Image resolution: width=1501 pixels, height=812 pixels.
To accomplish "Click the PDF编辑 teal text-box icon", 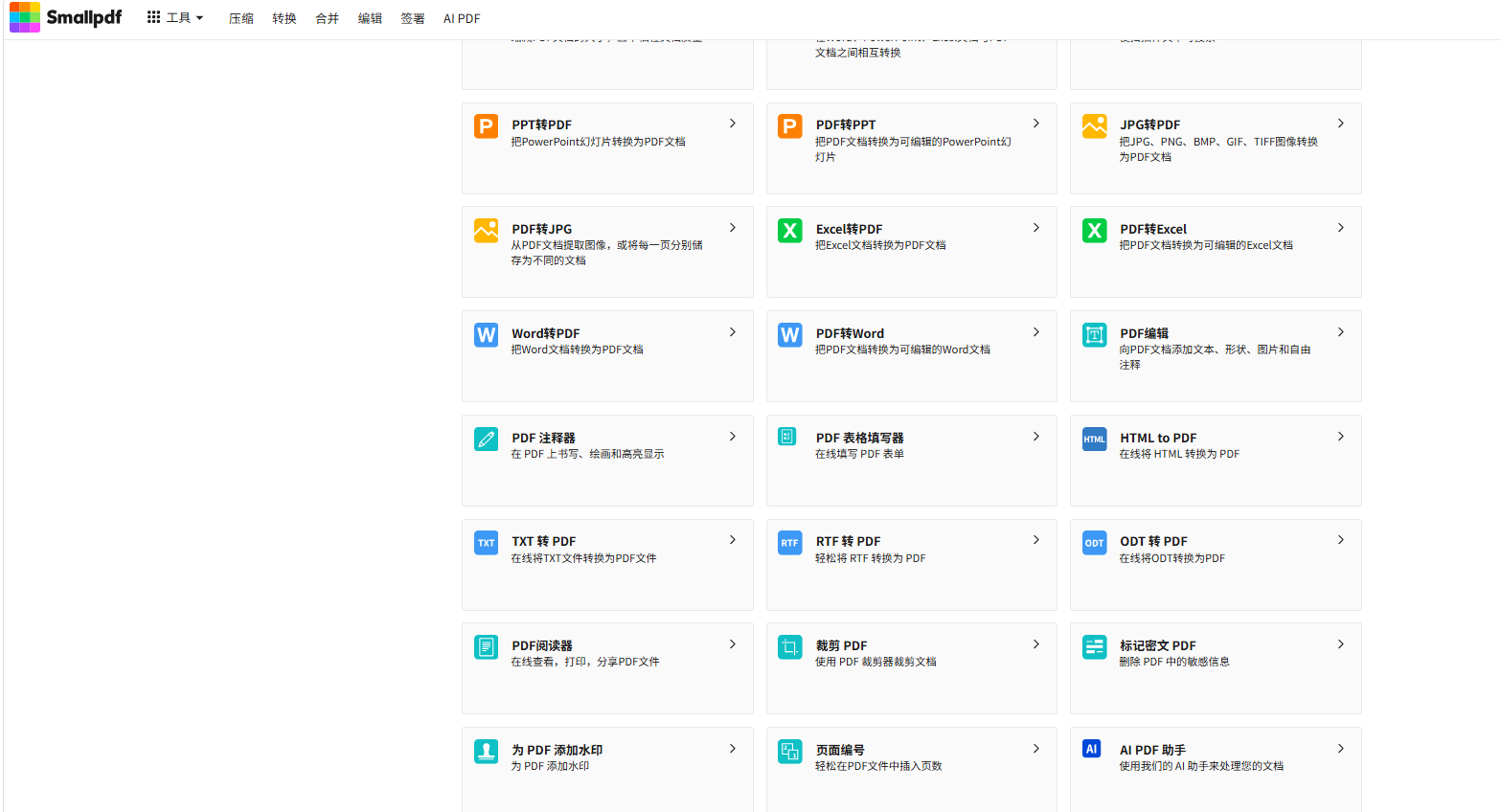I will tap(1095, 335).
